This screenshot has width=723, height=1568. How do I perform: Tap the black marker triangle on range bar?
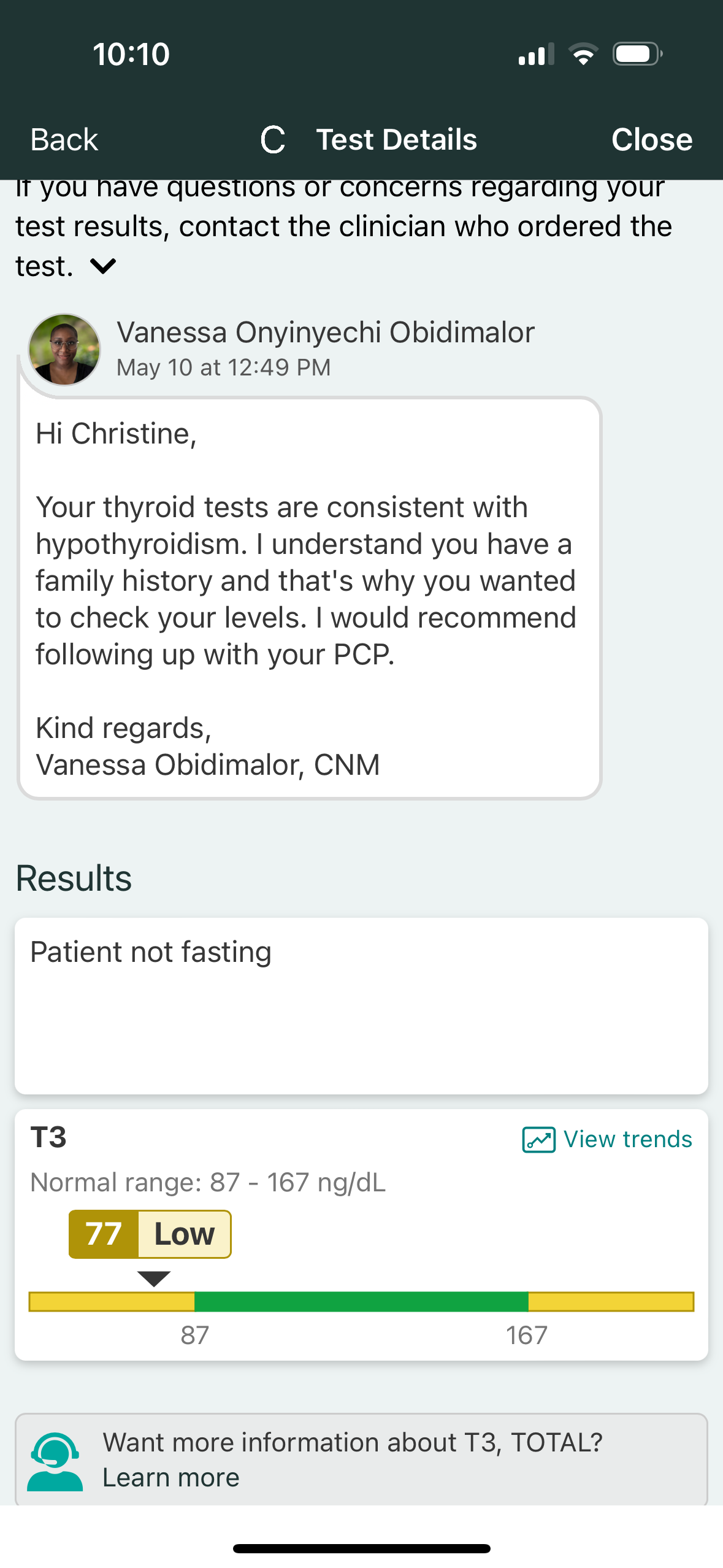click(154, 1278)
